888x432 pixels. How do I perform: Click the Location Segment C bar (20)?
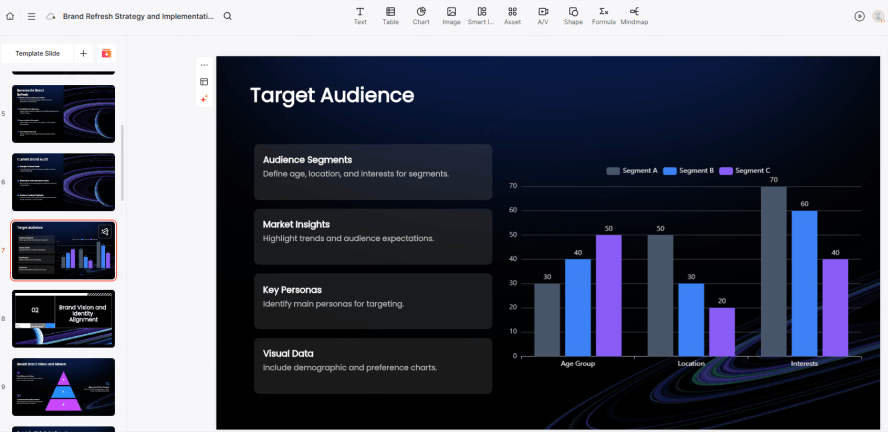tap(722, 332)
